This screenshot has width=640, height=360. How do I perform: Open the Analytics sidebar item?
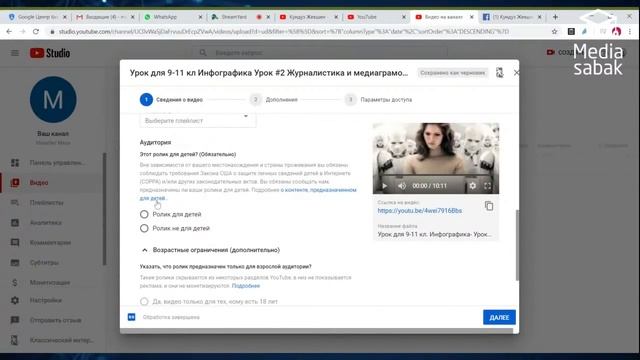click(46, 222)
